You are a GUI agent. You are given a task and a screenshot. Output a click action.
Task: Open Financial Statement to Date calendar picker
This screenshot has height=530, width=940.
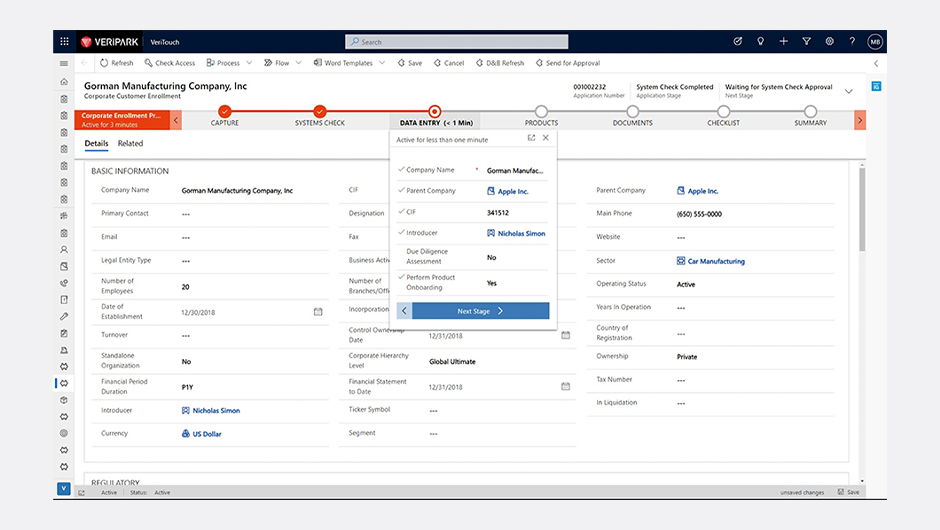[565, 387]
